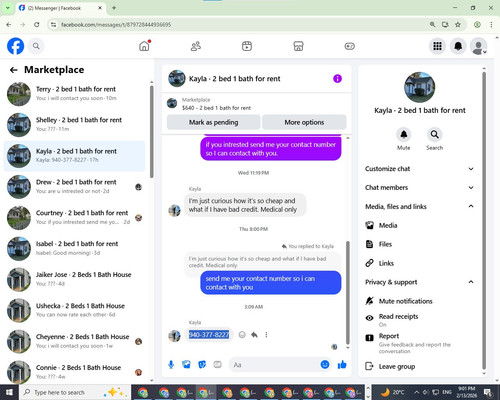Open Drew's 2 bed 1 bath conversation
The height and width of the screenshot is (400, 500).
coord(75,187)
